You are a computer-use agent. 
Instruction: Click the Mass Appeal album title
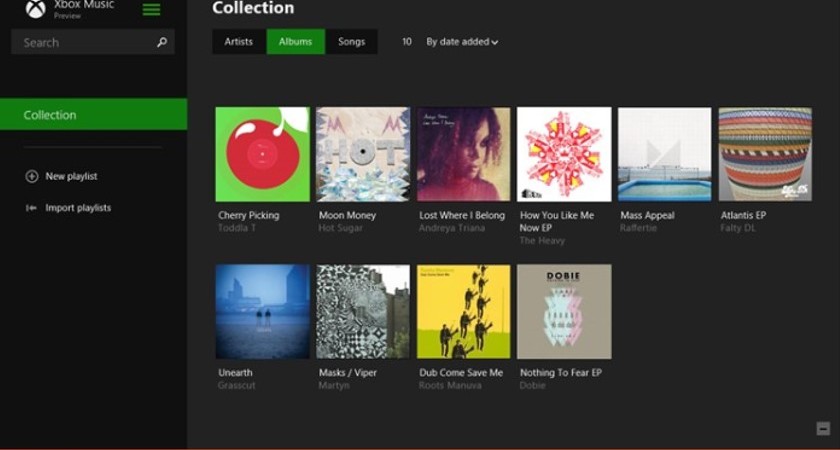click(x=647, y=215)
